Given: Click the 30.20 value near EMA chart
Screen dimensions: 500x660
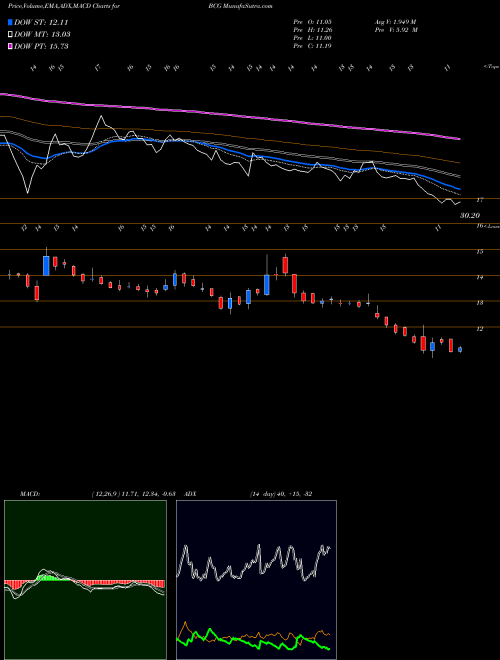Looking at the screenshot, I should tap(470, 216).
